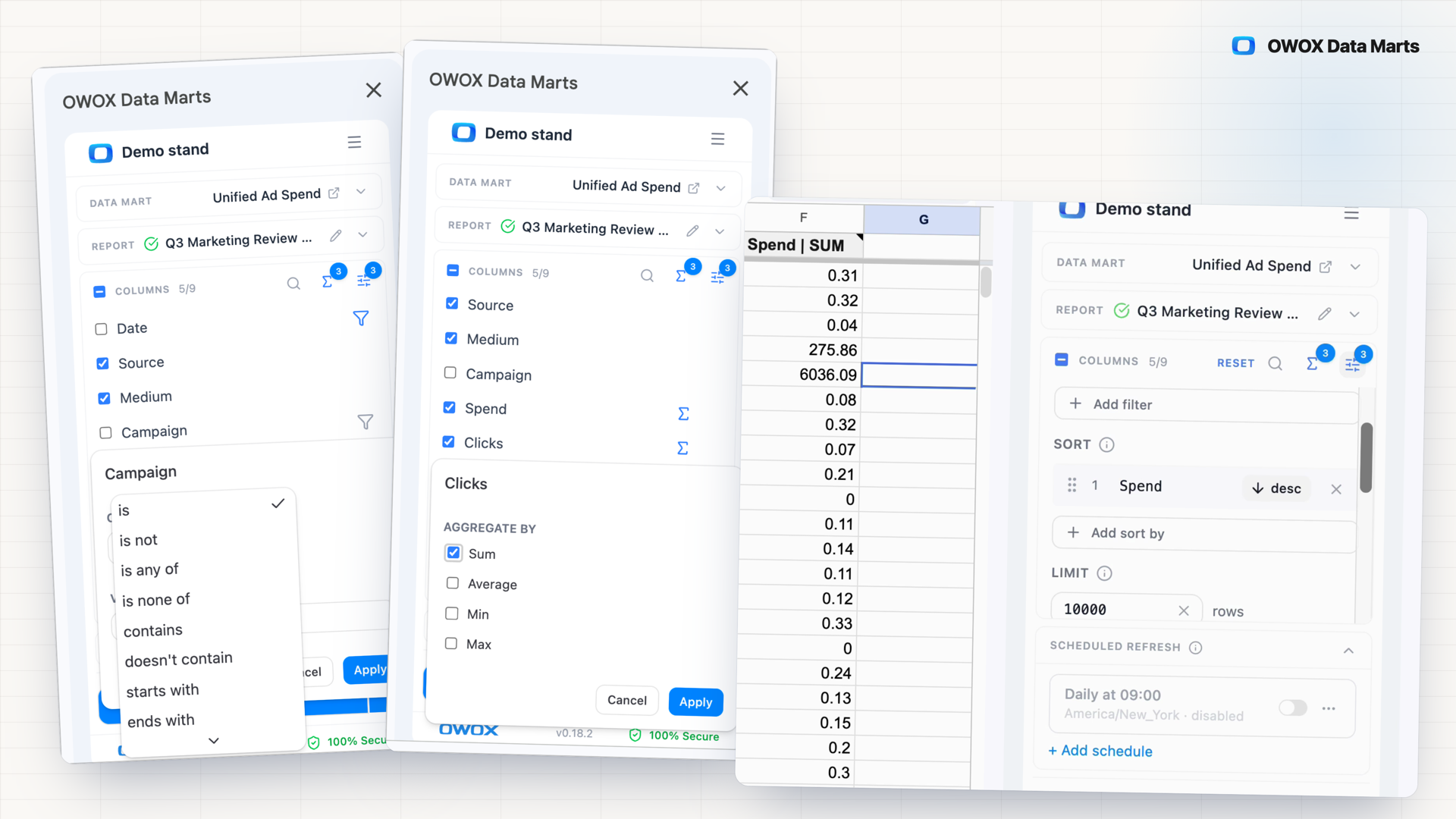Choose 'is any of' filter operator
1456x819 pixels.
pos(149,570)
